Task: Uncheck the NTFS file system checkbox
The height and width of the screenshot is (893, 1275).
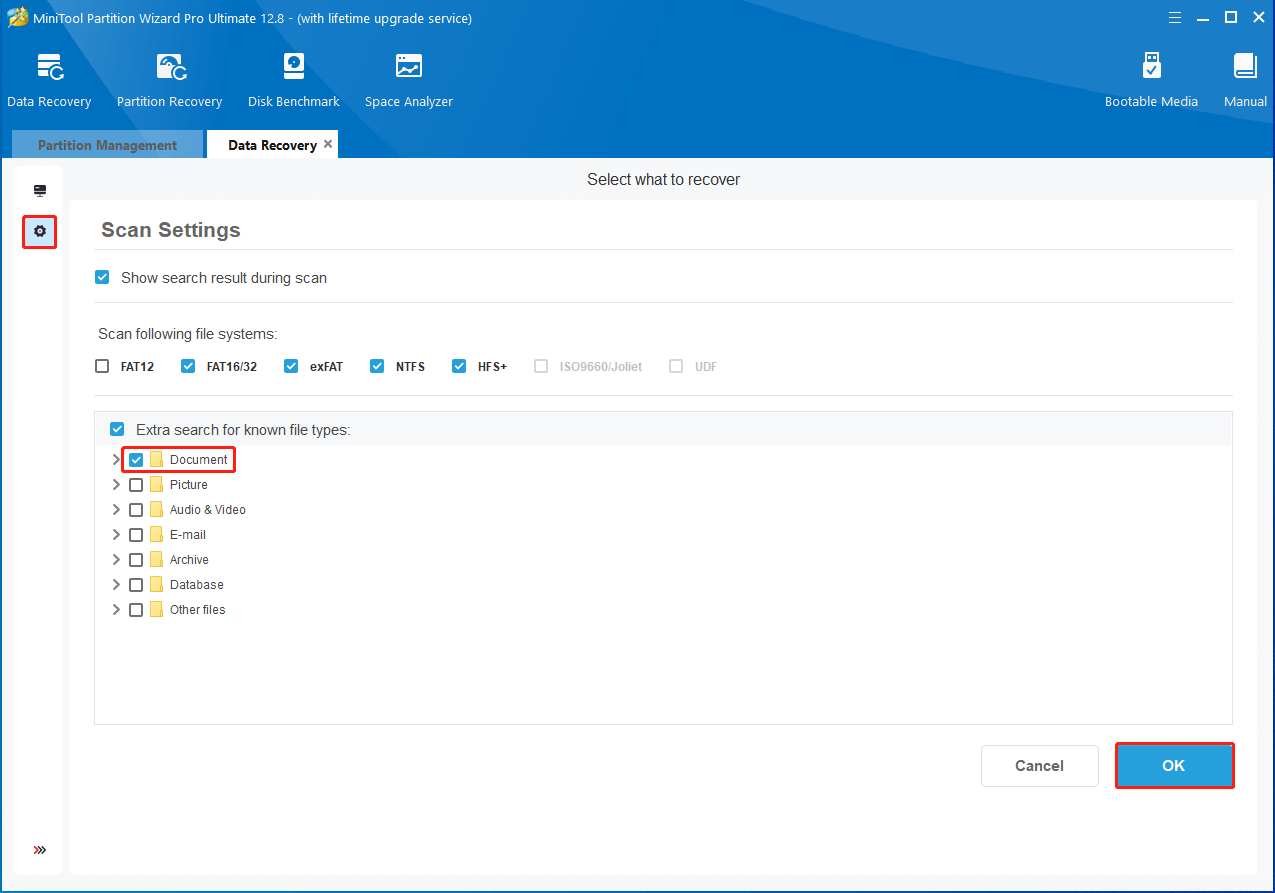Action: coord(377,366)
